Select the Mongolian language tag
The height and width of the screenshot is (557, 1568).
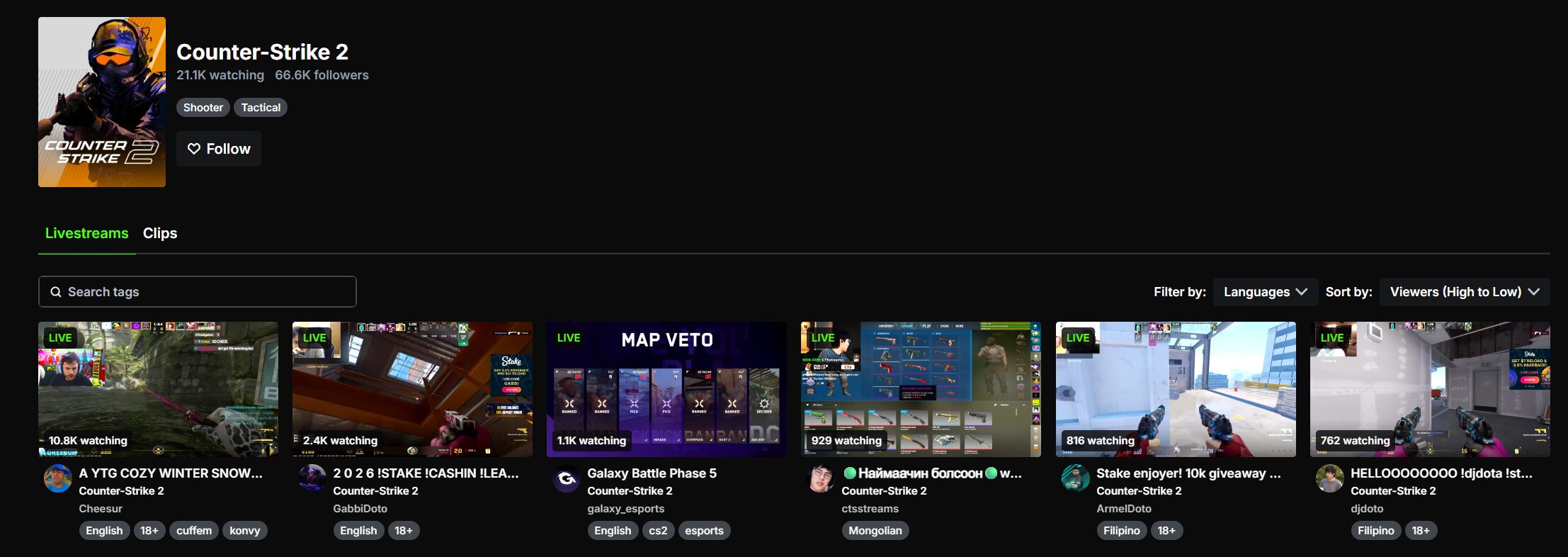(x=875, y=531)
